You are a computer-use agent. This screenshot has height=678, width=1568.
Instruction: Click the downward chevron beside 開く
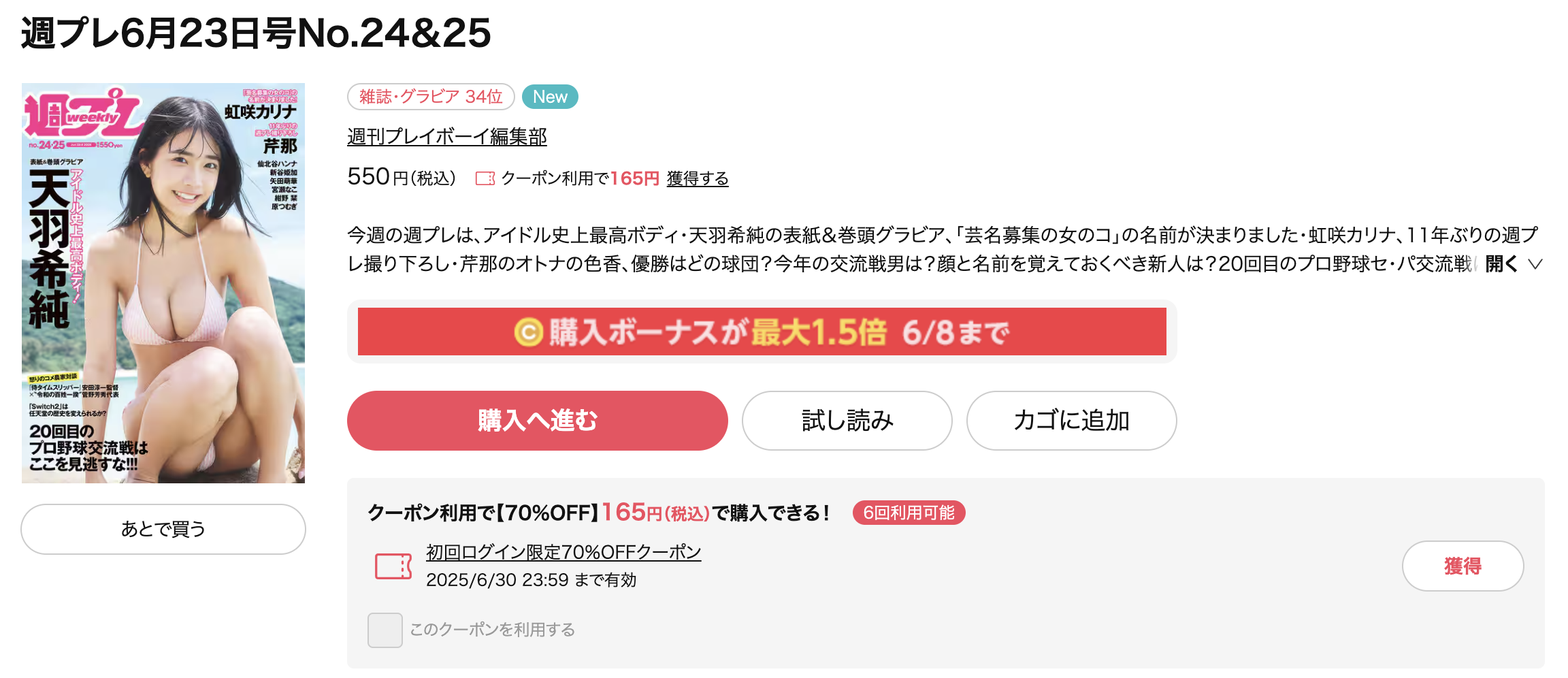pyautogui.click(x=1535, y=264)
